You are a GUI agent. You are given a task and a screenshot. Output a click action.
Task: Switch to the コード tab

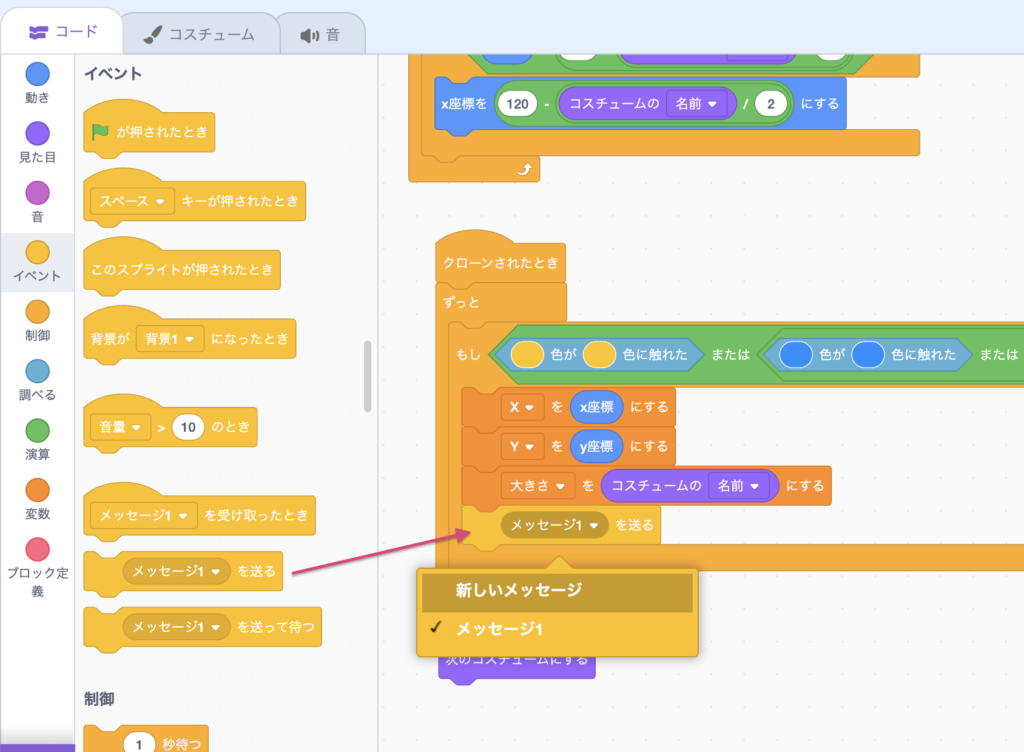click(x=63, y=32)
